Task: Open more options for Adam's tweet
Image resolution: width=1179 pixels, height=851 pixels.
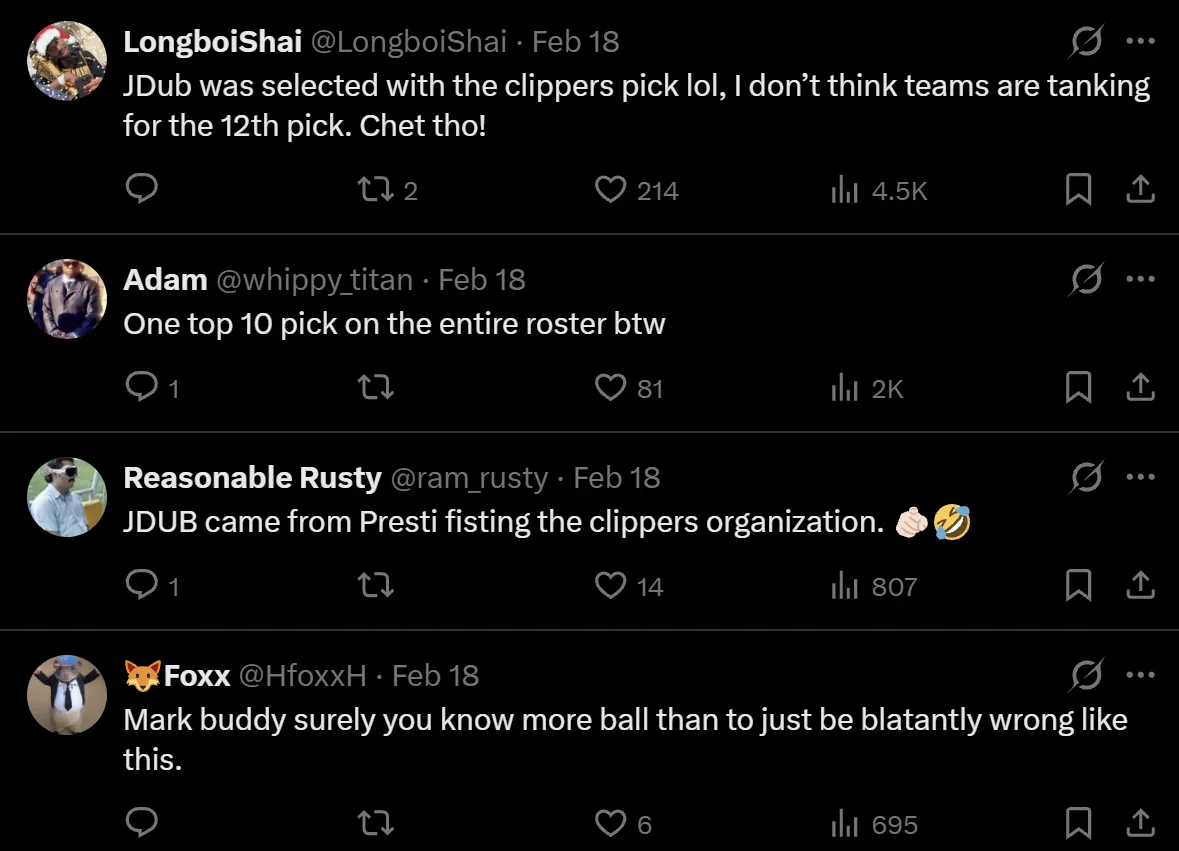Action: pyautogui.click(x=1140, y=280)
